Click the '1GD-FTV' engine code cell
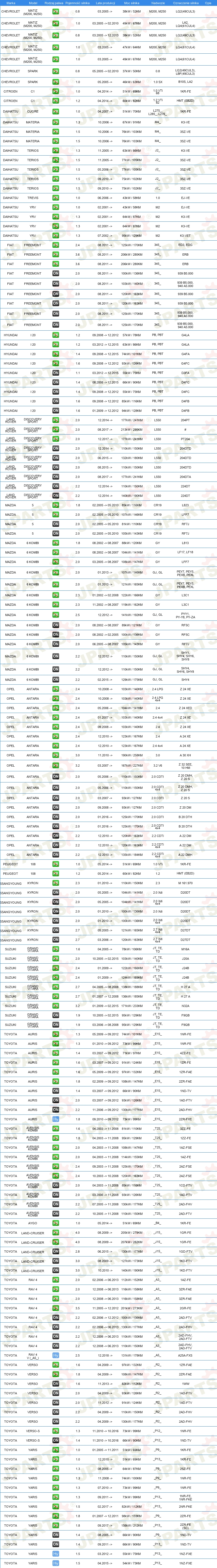 pyautogui.click(x=185, y=1252)
